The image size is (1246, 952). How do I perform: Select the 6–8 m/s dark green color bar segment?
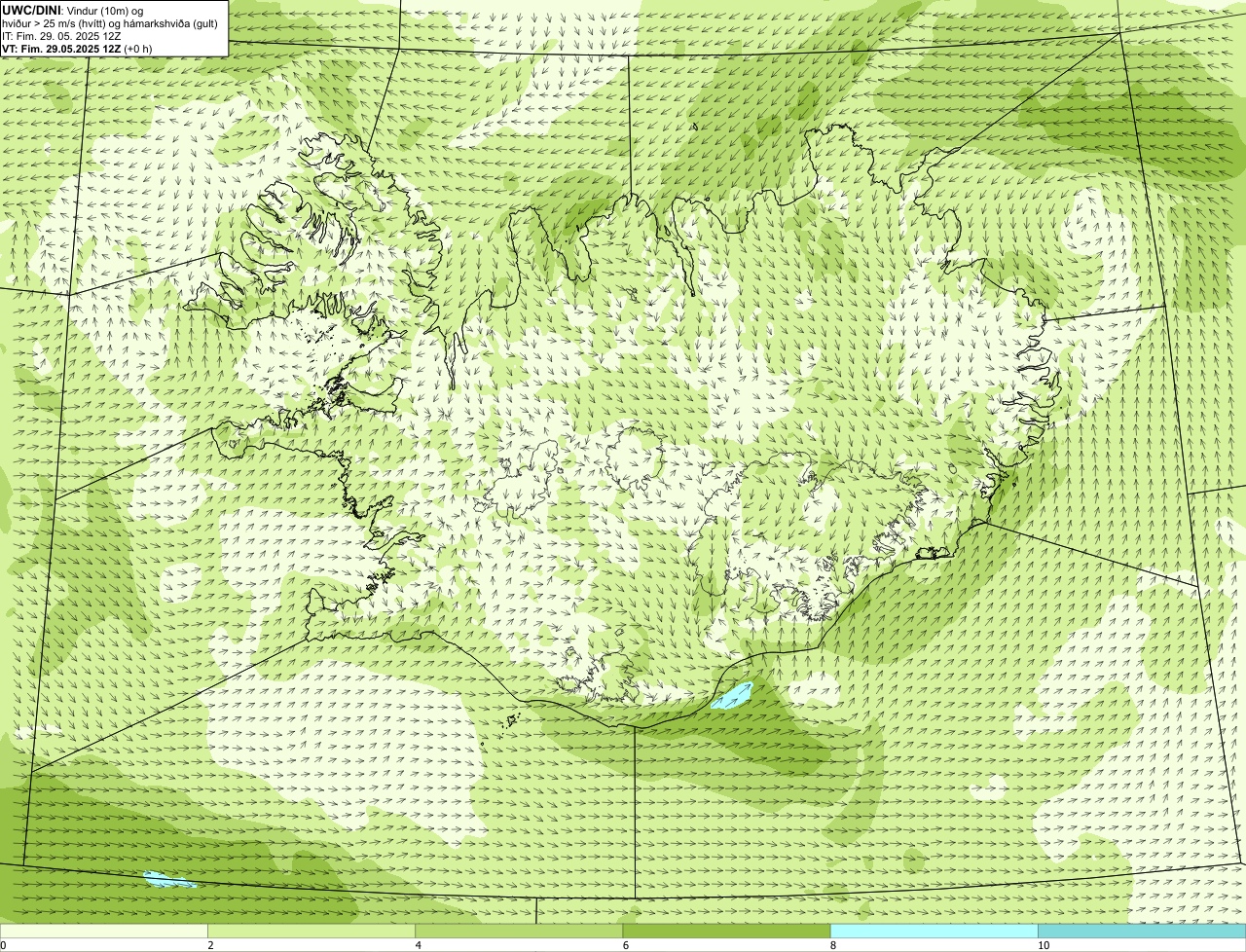click(726, 932)
